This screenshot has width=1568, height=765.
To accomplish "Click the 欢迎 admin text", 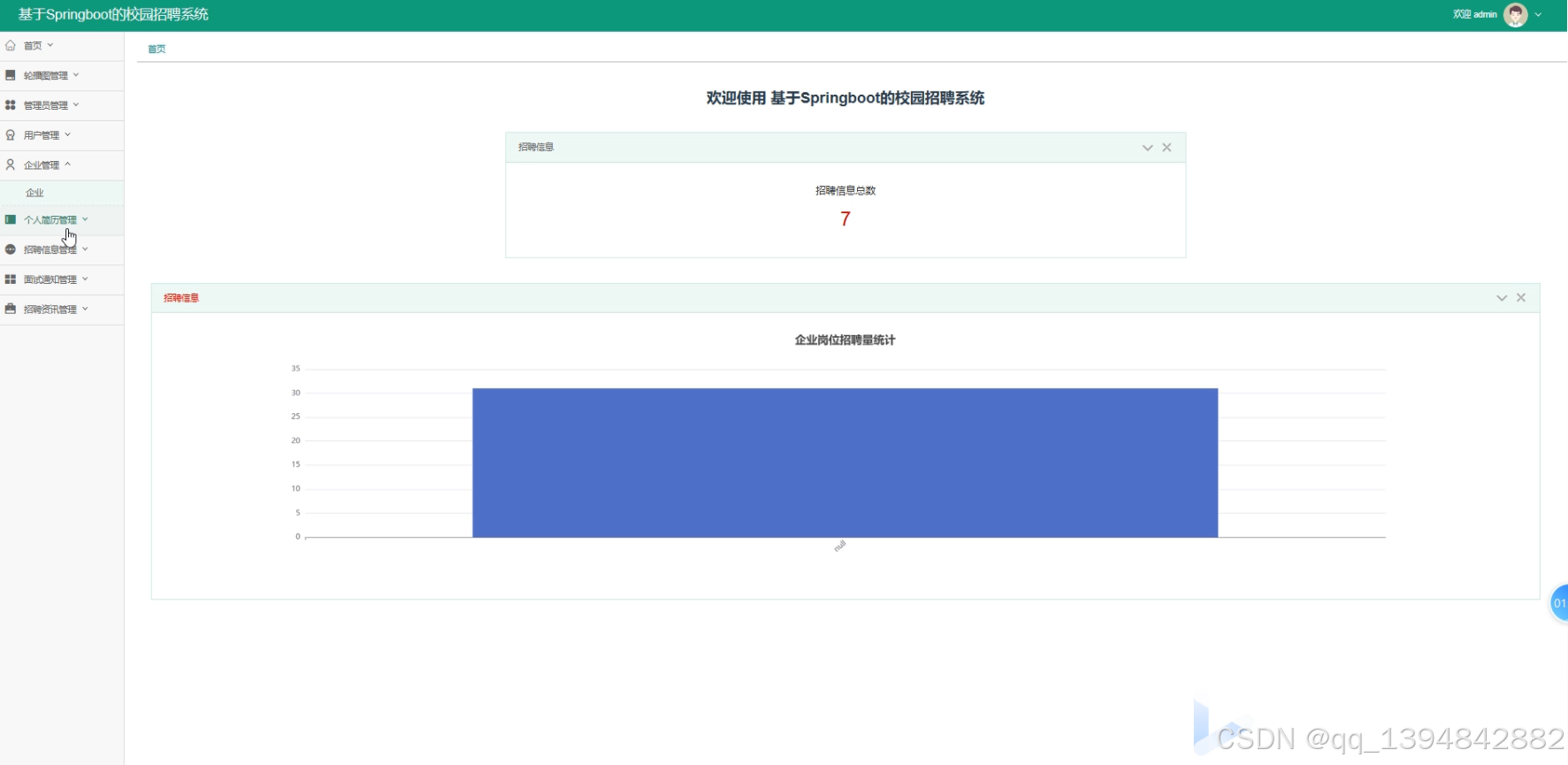I will (x=1475, y=14).
